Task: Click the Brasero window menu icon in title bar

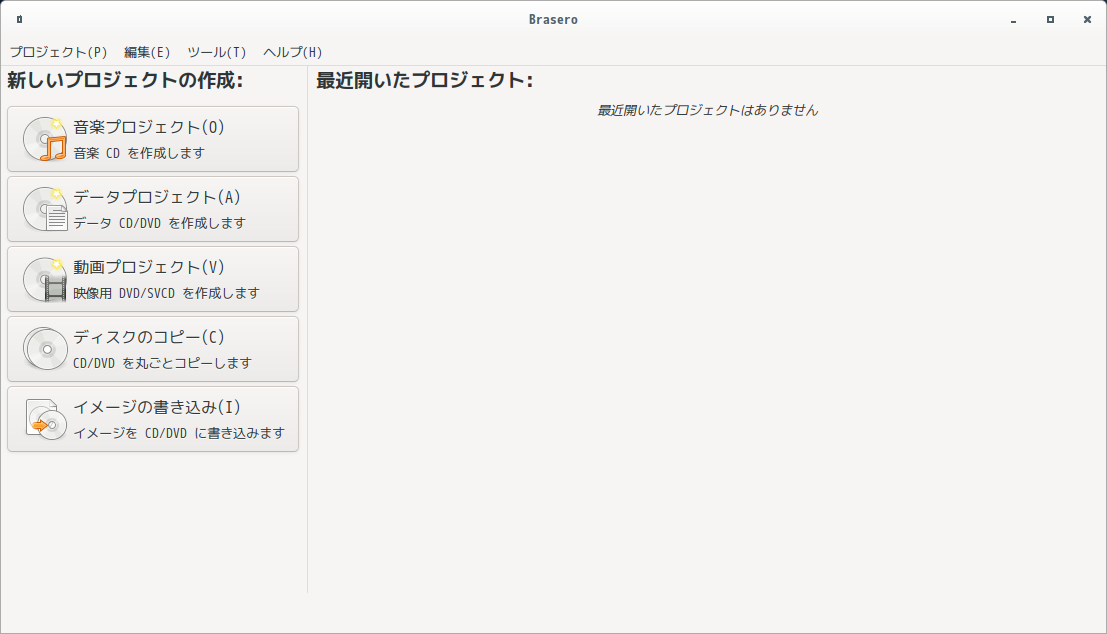Action: pos(19,19)
